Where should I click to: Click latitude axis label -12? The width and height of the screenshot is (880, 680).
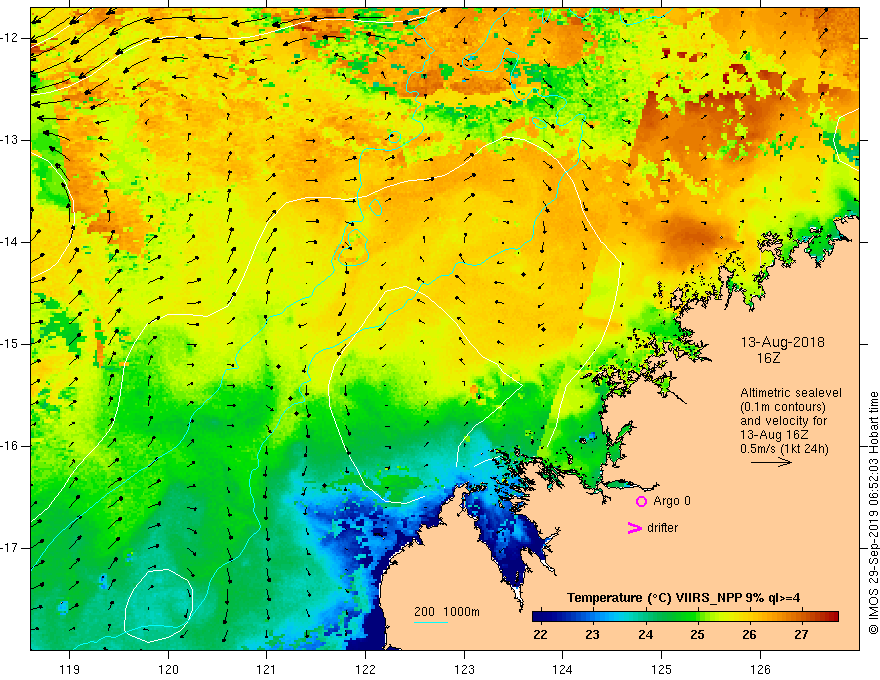(x=10, y=38)
